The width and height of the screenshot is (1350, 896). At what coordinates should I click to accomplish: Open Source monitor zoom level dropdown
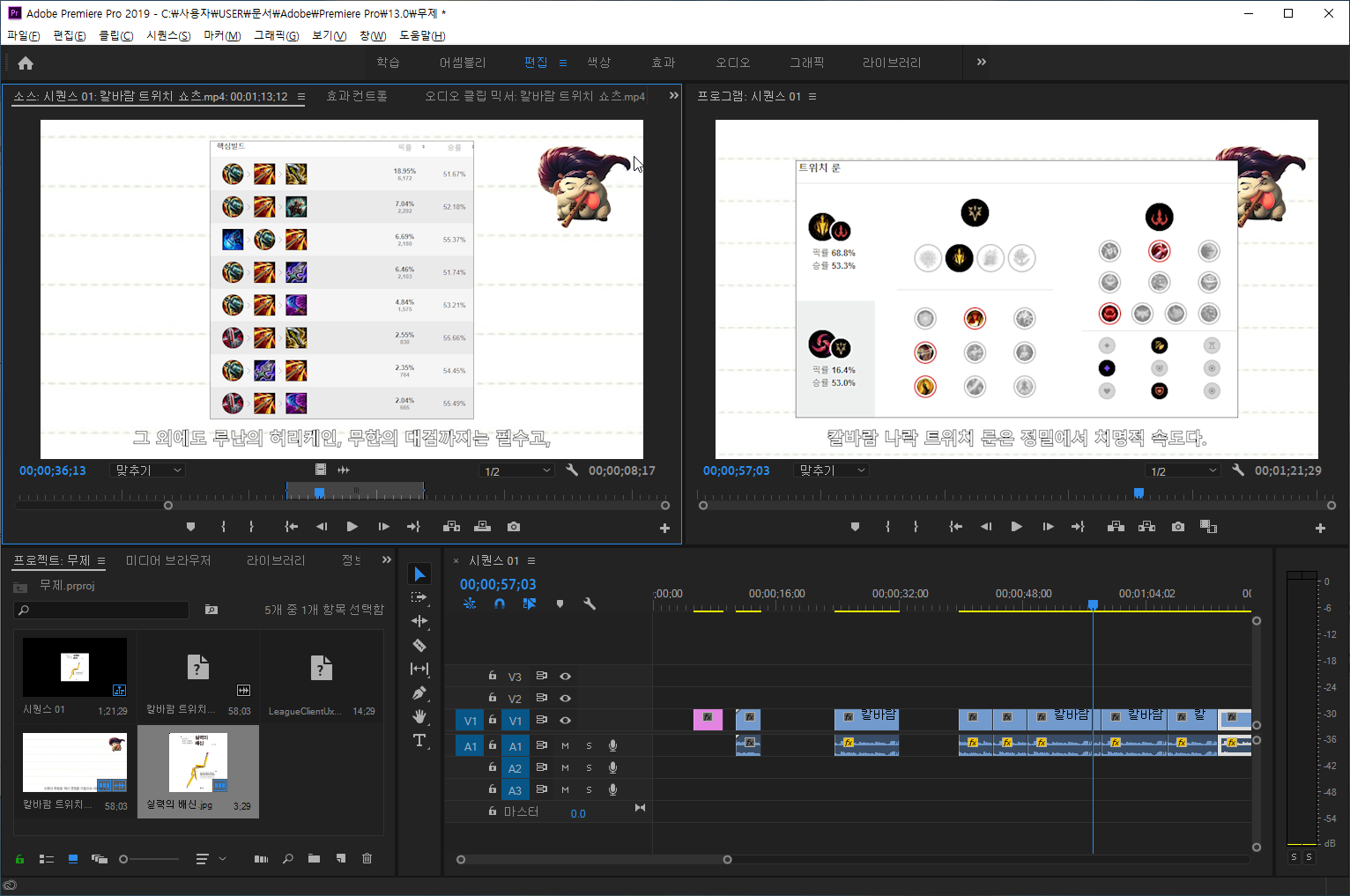(147, 470)
